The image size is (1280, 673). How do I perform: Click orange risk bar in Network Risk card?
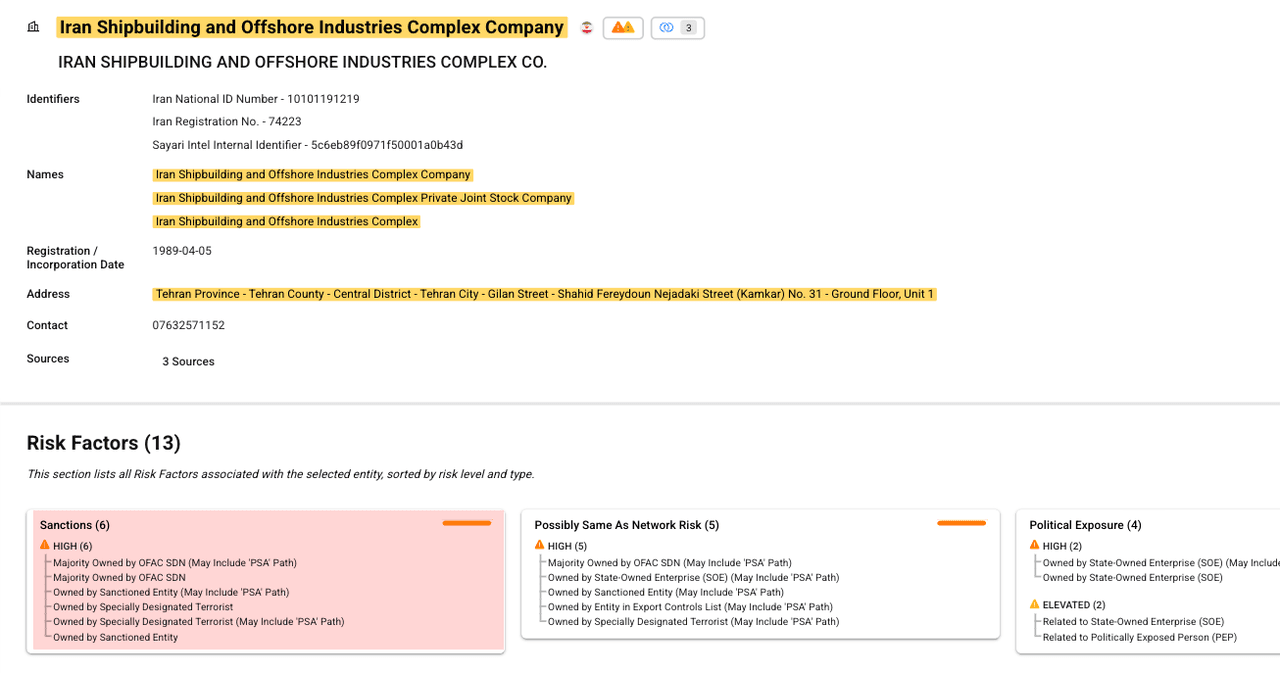[961, 523]
